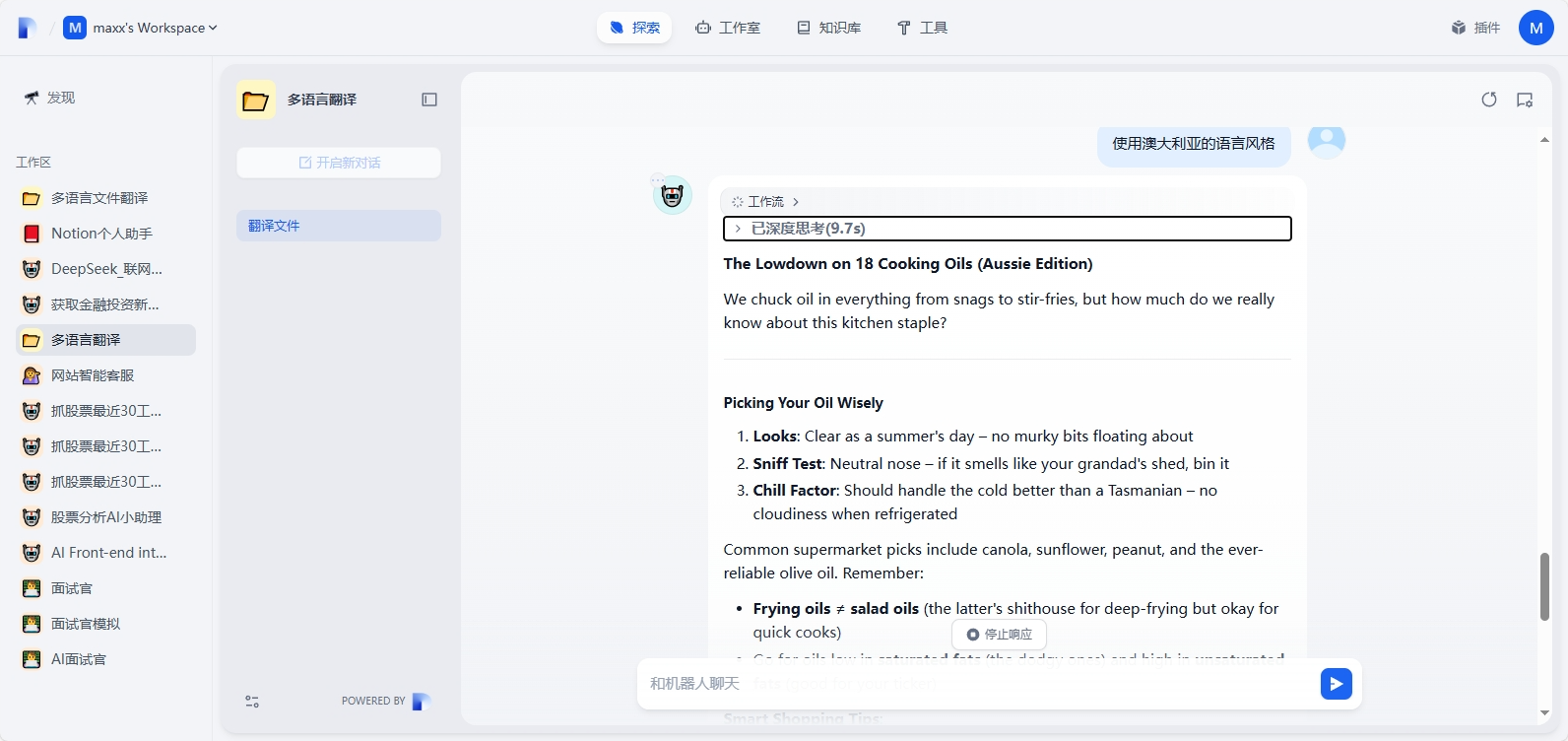The height and width of the screenshot is (741, 1568).
Task: Open the DeepSeek_联网 bot
Action: pyautogui.click(x=106, y=269)
